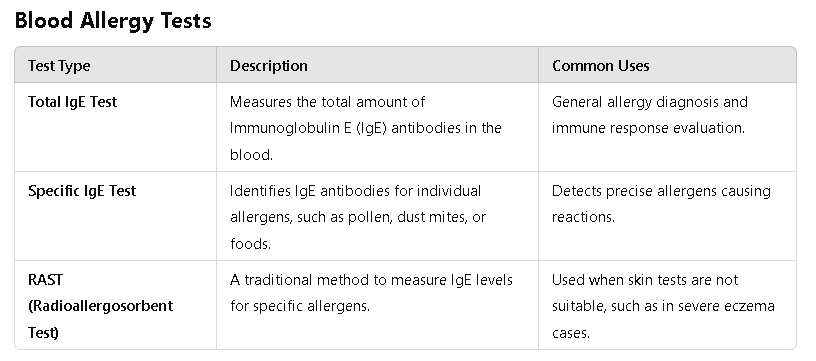This screenshot has width=816, height=361.
Task: Click 'for specific allergens.' in RAST row
Action: [300, 306]
